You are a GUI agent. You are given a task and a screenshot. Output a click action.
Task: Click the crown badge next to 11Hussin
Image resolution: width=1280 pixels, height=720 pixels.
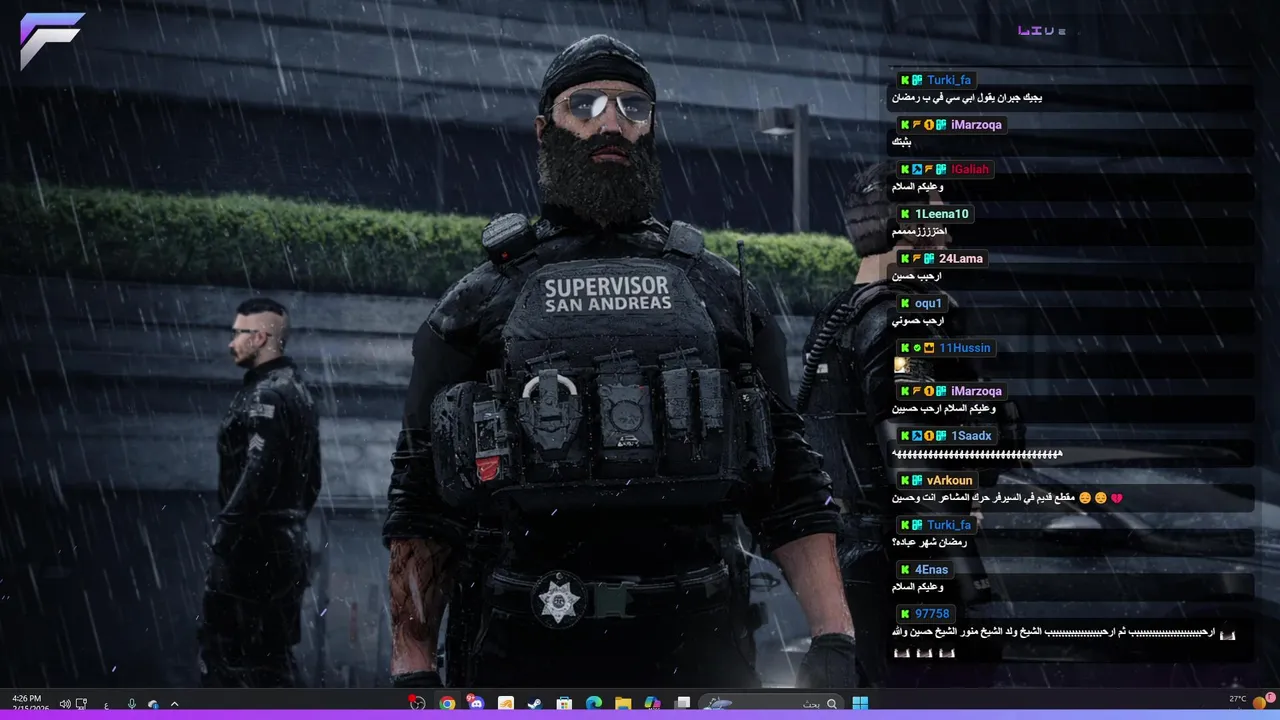coord(929,348)
